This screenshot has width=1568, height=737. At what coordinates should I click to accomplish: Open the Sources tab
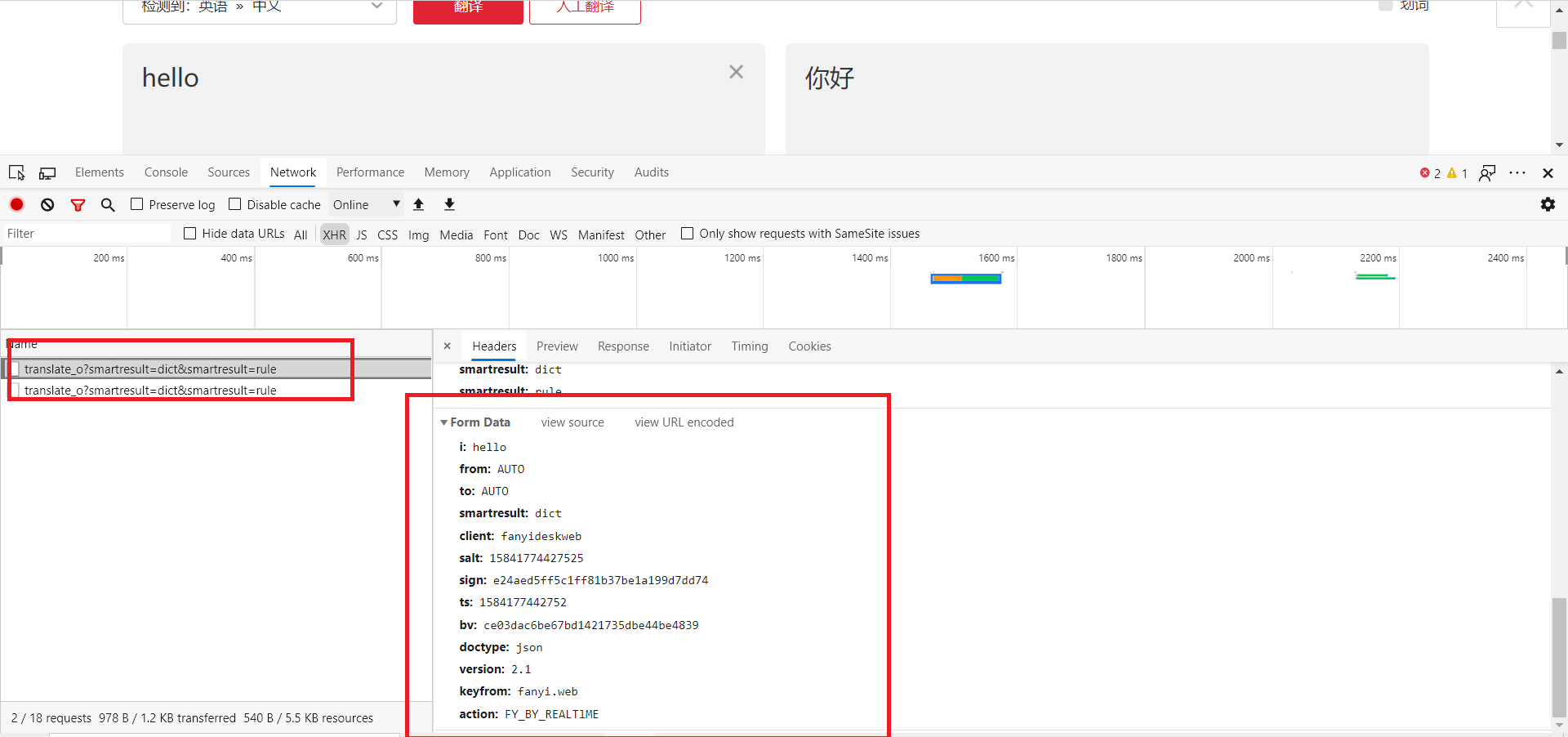(229, 172)
